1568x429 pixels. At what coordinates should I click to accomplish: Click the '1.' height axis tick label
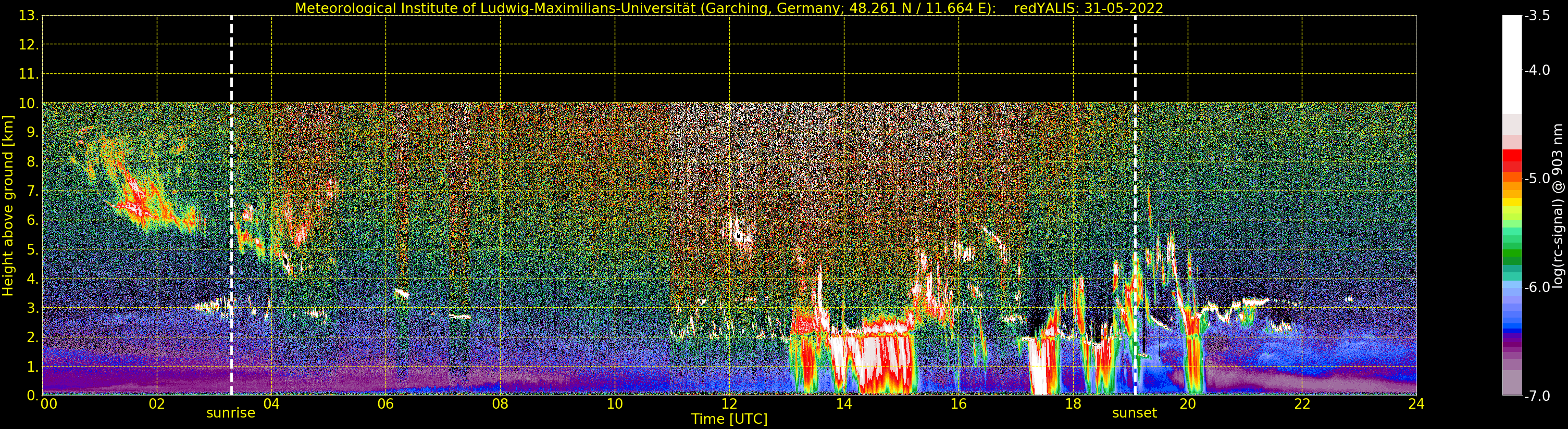pyautogui.click(x=33, y=367)
